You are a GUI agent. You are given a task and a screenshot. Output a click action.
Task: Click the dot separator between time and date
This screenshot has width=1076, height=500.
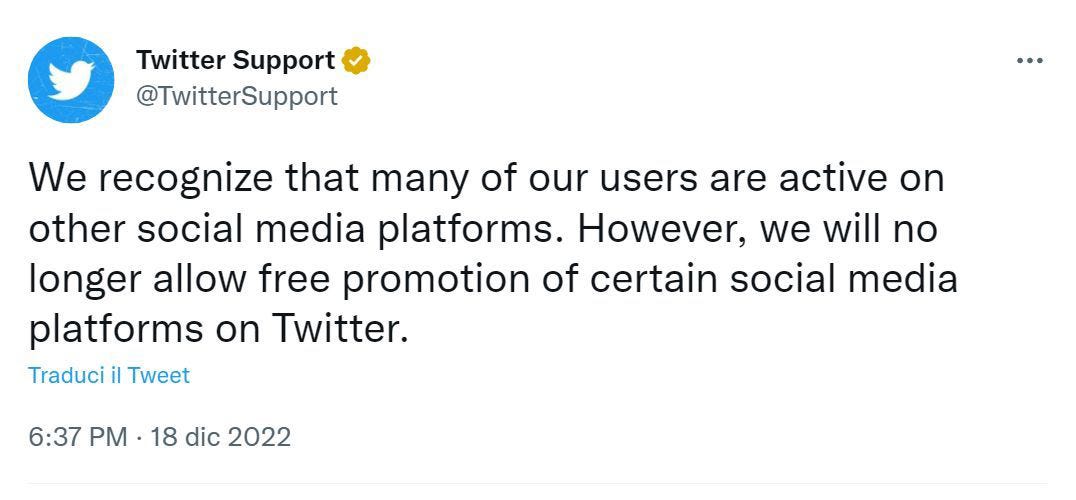point(139,437)
